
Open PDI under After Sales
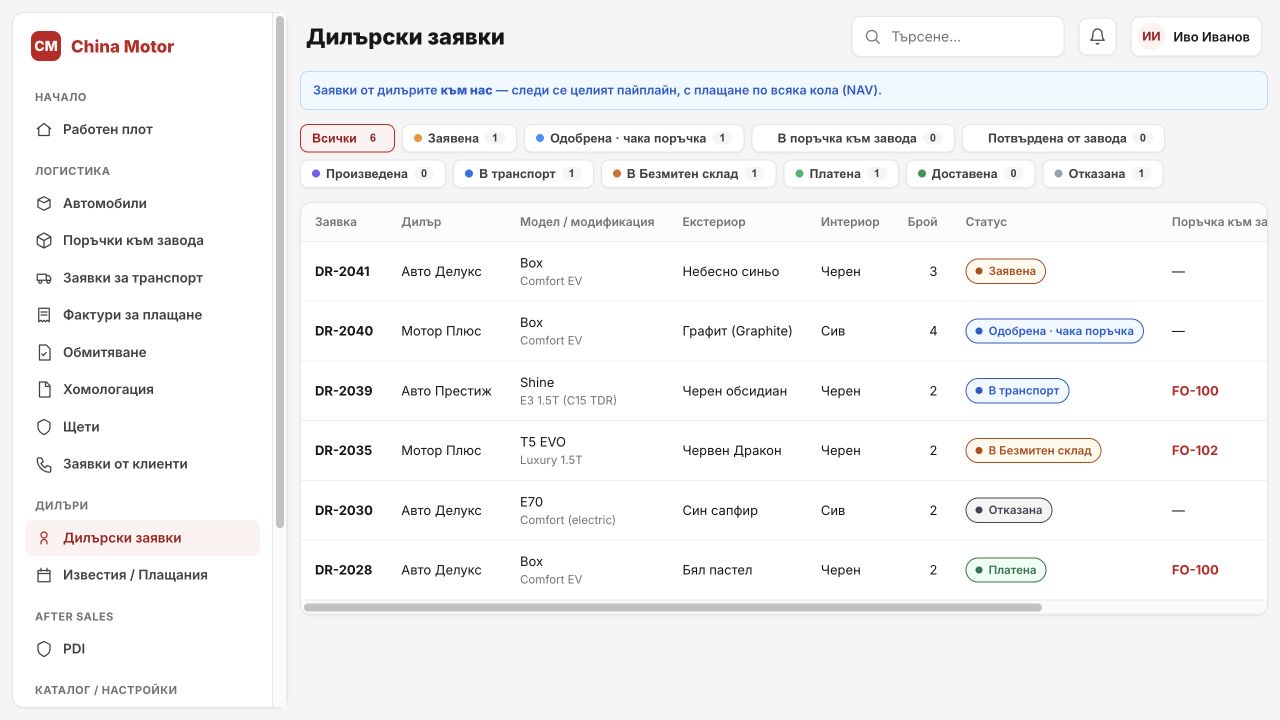(x=142, y=649)
